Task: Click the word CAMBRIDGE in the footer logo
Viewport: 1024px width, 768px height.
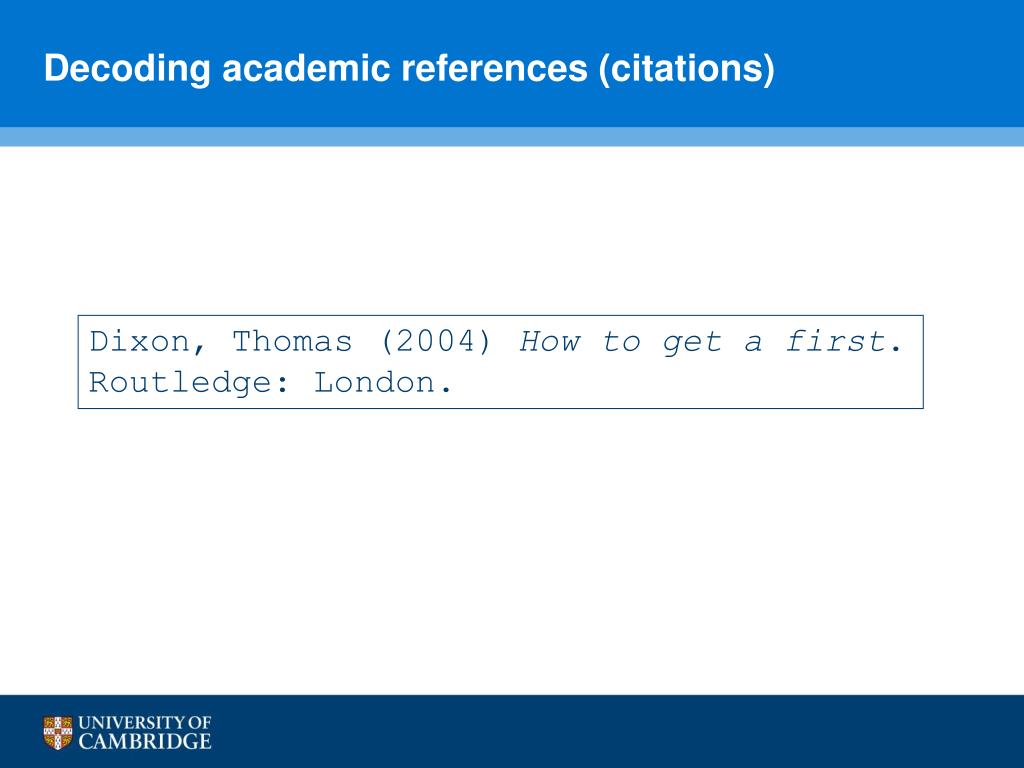Action: point(145,742)
